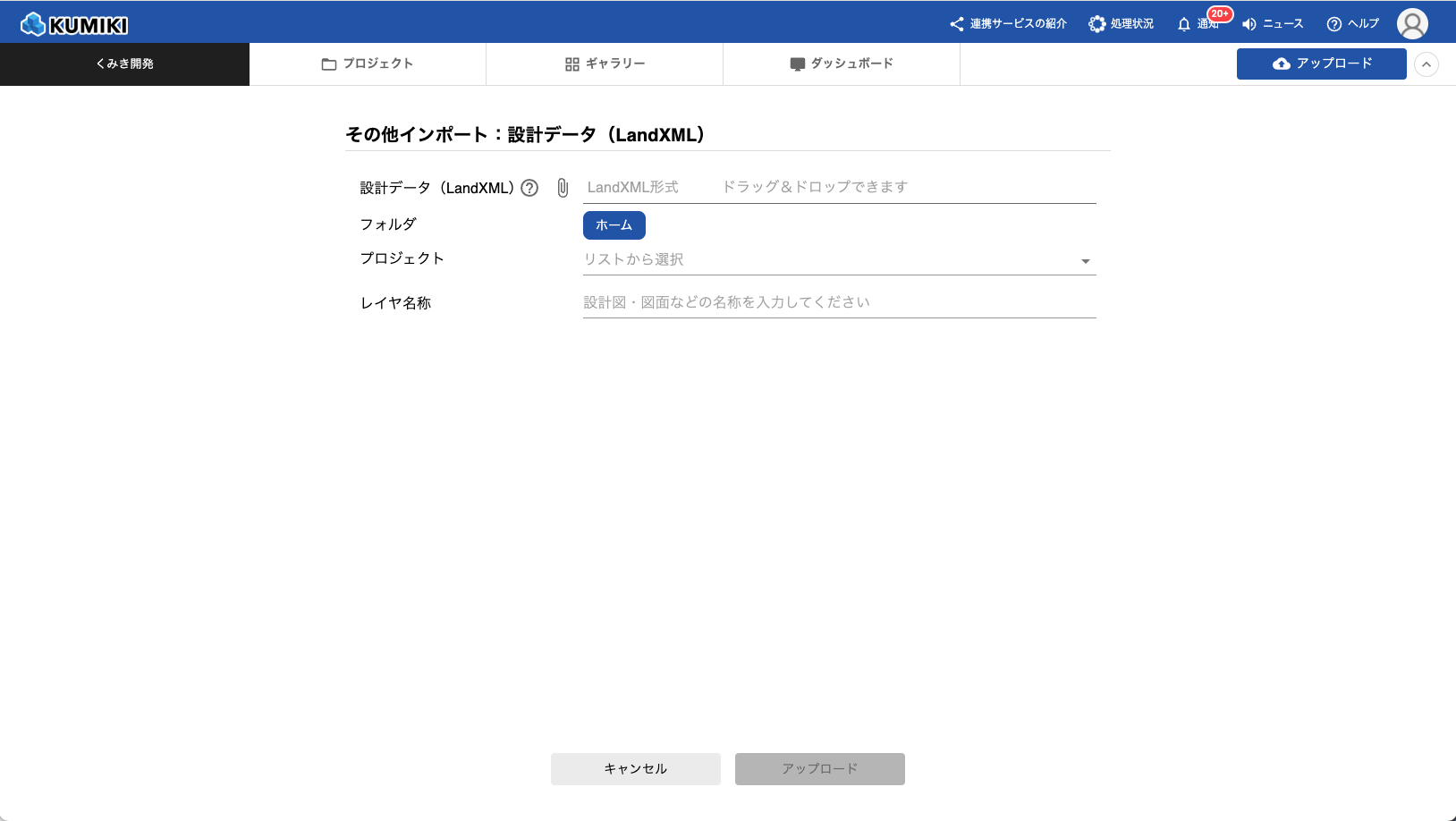Go back via くみき開発 tab
This screenshot has height=821, width=1456.
pyautogui.click(x=124, y=64)
